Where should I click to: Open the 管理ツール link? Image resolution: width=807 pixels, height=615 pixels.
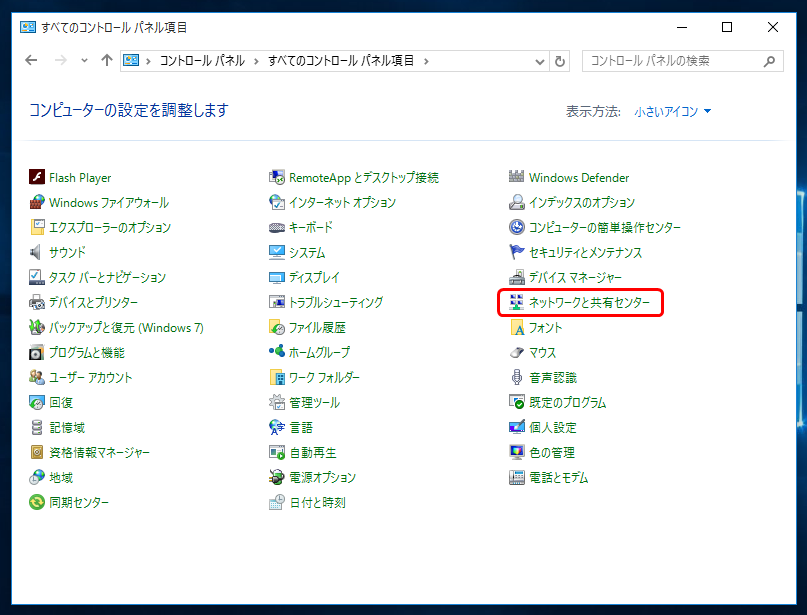pos(314,402)
